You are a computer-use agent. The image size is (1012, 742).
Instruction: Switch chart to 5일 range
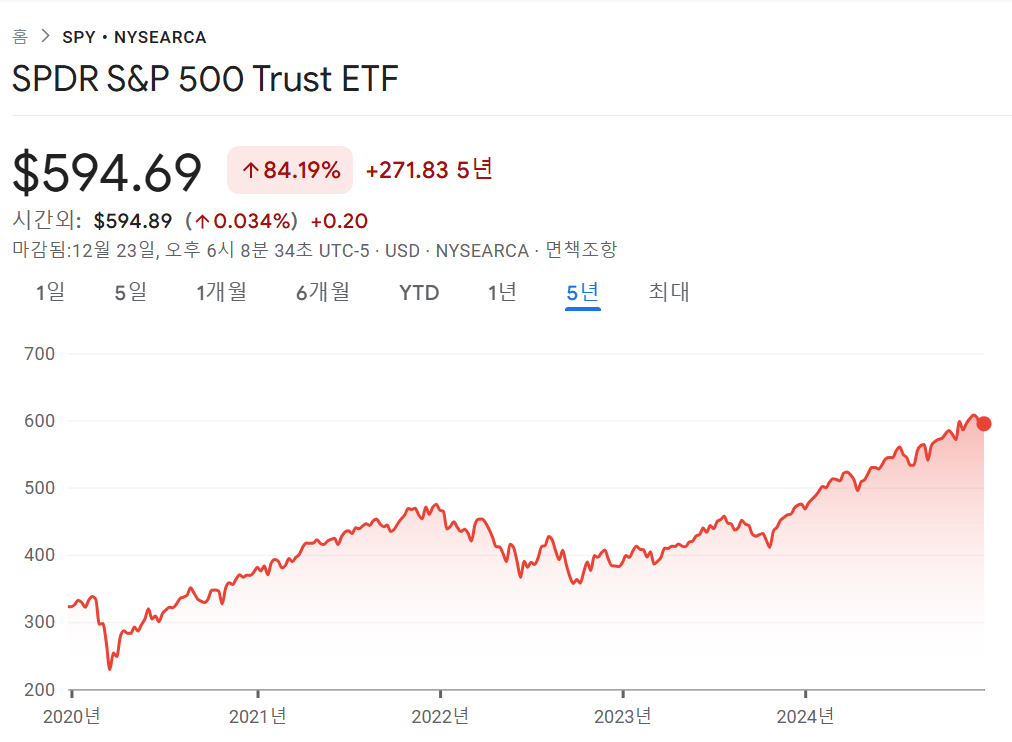click(130, 292)
